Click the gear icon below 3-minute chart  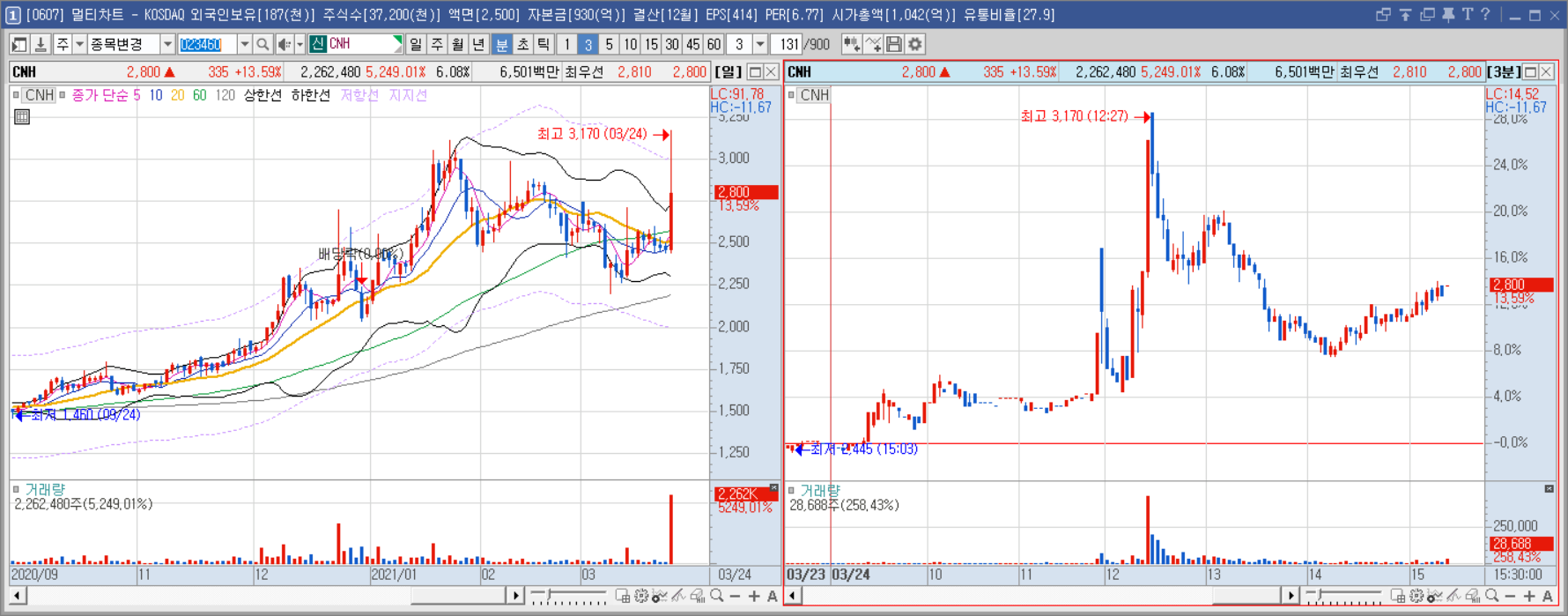(x=1416, y=597)
